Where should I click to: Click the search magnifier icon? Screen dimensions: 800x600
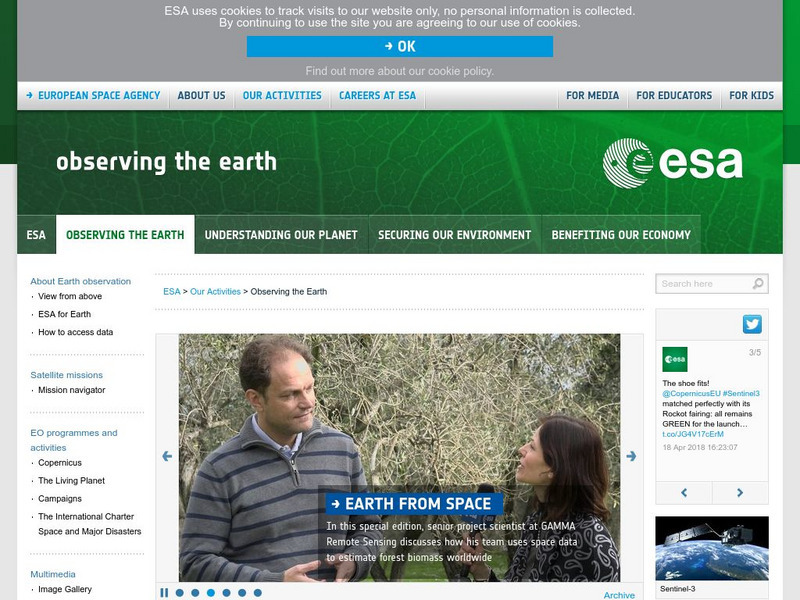click(758, 283)
